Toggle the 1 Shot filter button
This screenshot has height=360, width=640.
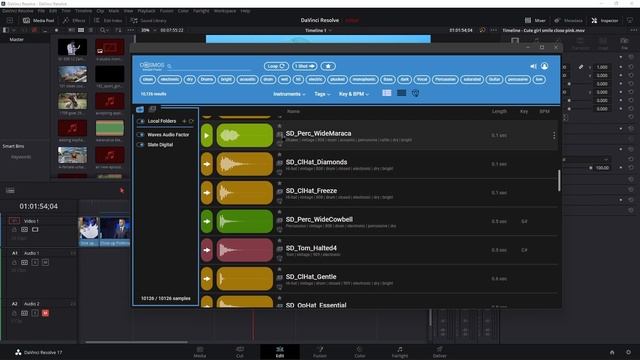(x=304, y=66)
